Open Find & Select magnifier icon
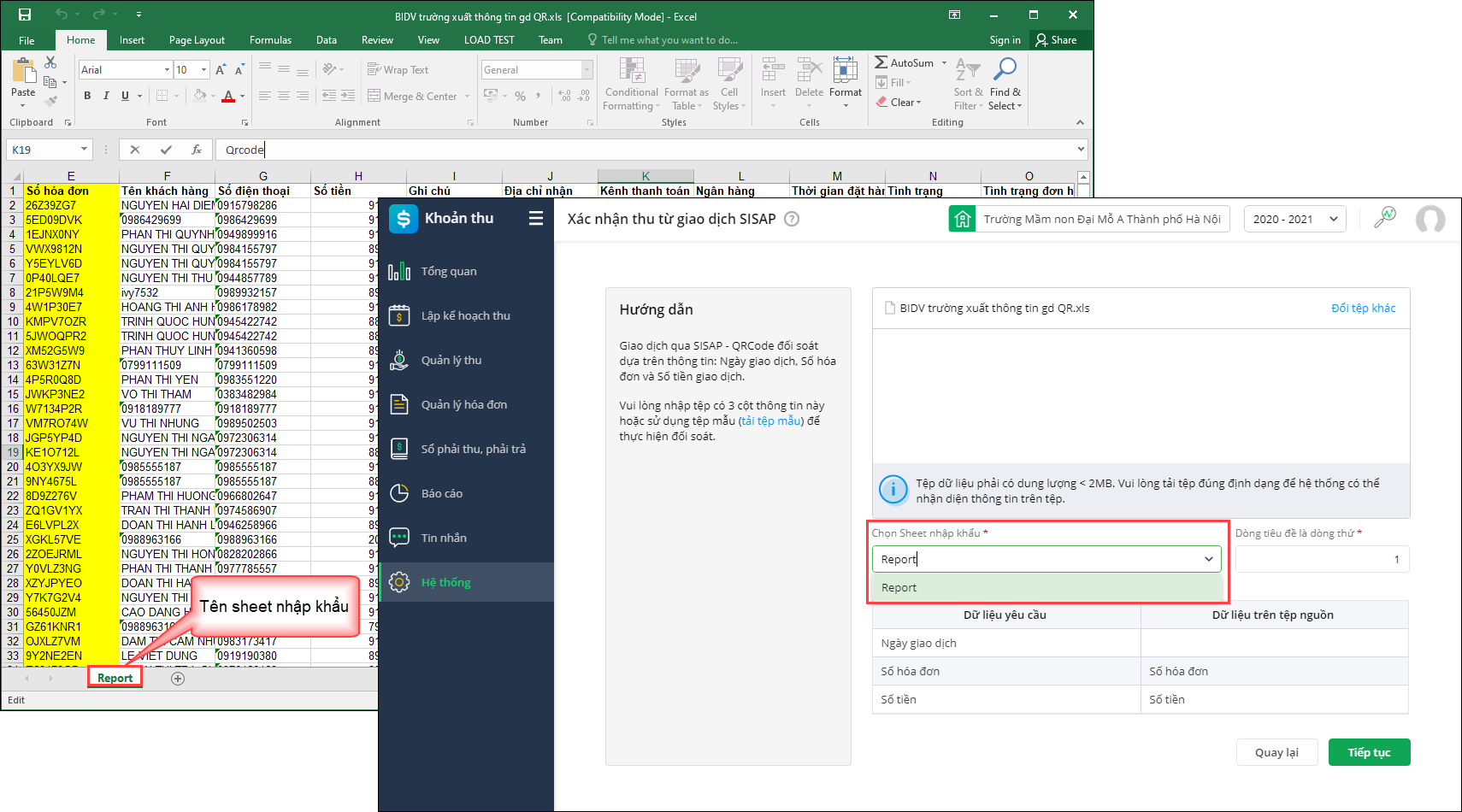The width and height of the screenshot is (1462, 812). 1005,70
